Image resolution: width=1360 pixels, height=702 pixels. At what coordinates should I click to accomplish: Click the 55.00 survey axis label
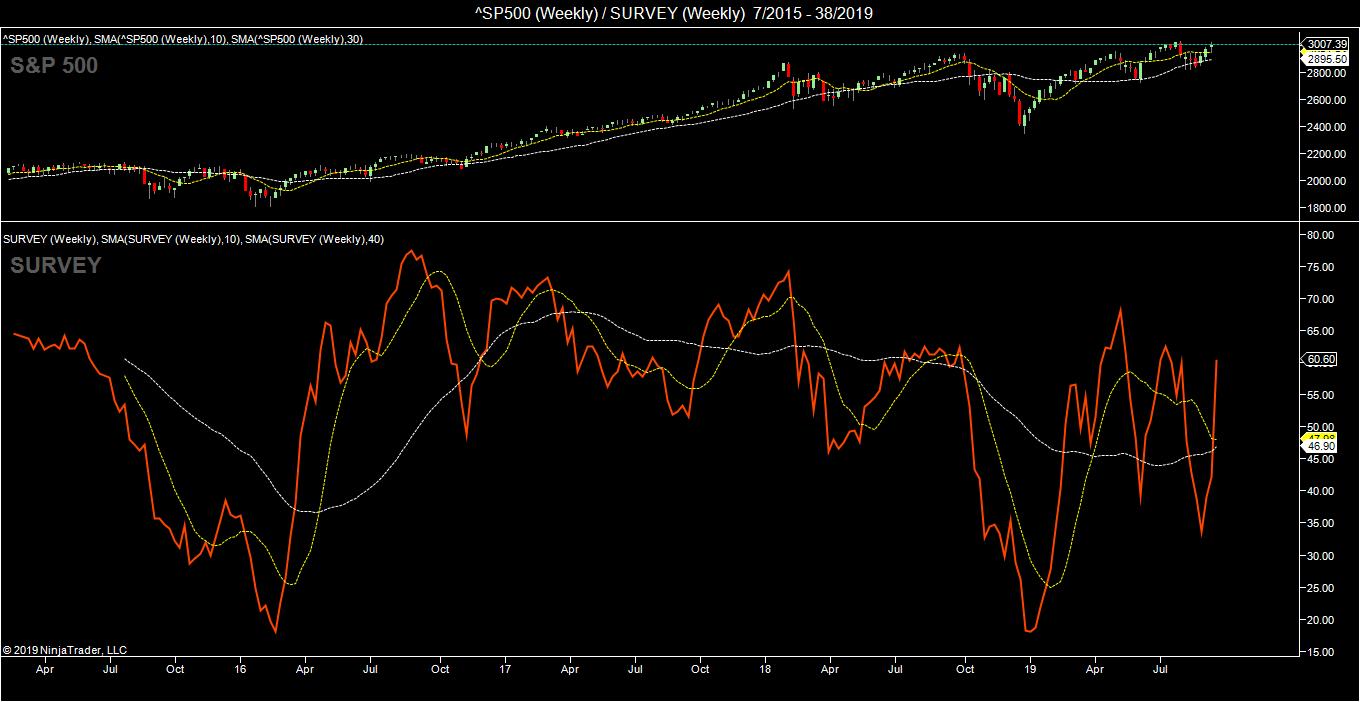tap(1321, 395)
